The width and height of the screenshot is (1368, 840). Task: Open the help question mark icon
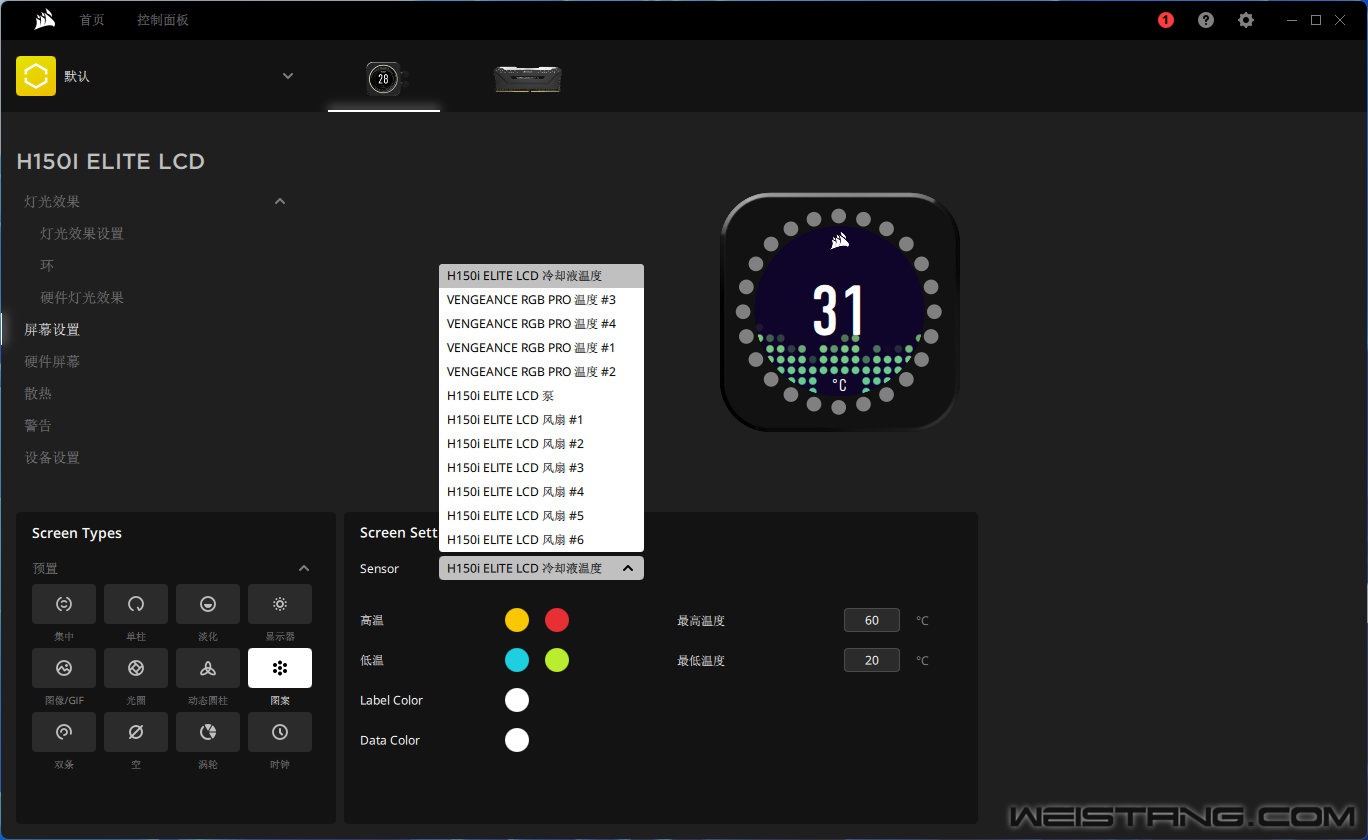click(1206, 20)
